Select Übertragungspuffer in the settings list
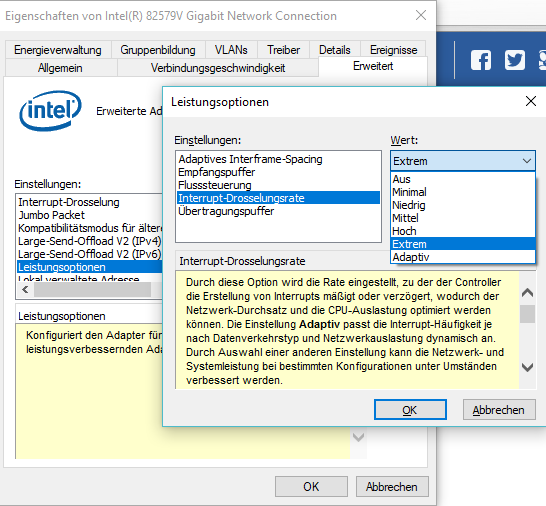 [x=278, y=211]
